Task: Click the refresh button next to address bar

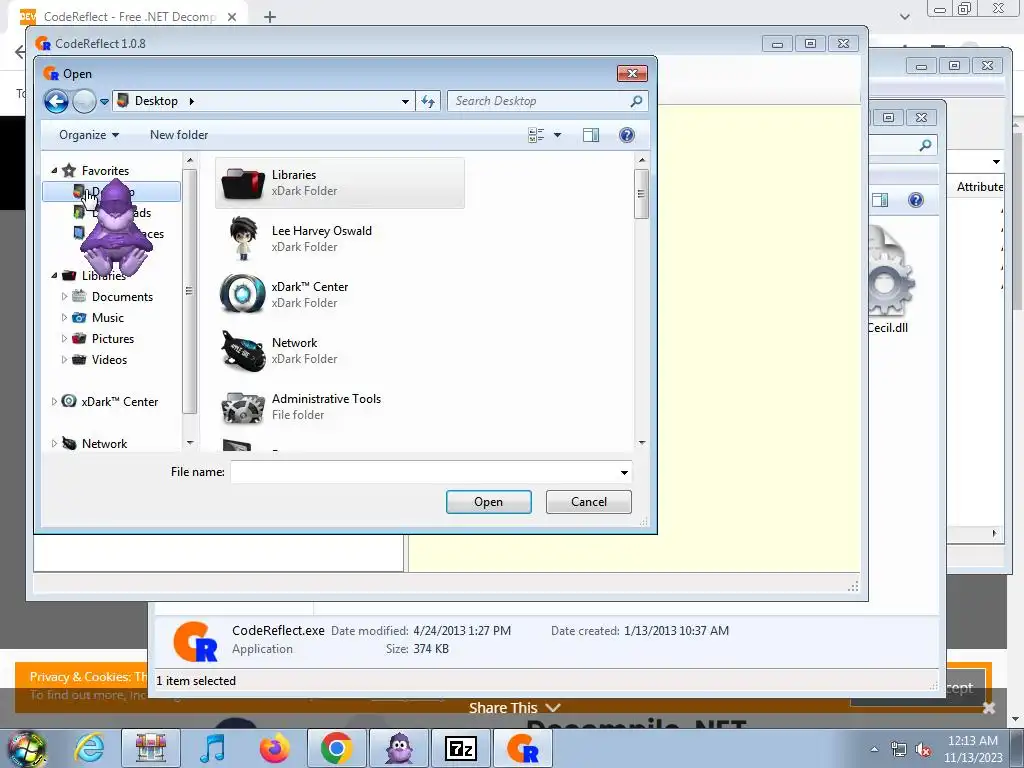Action: click(x=428, y=101)
